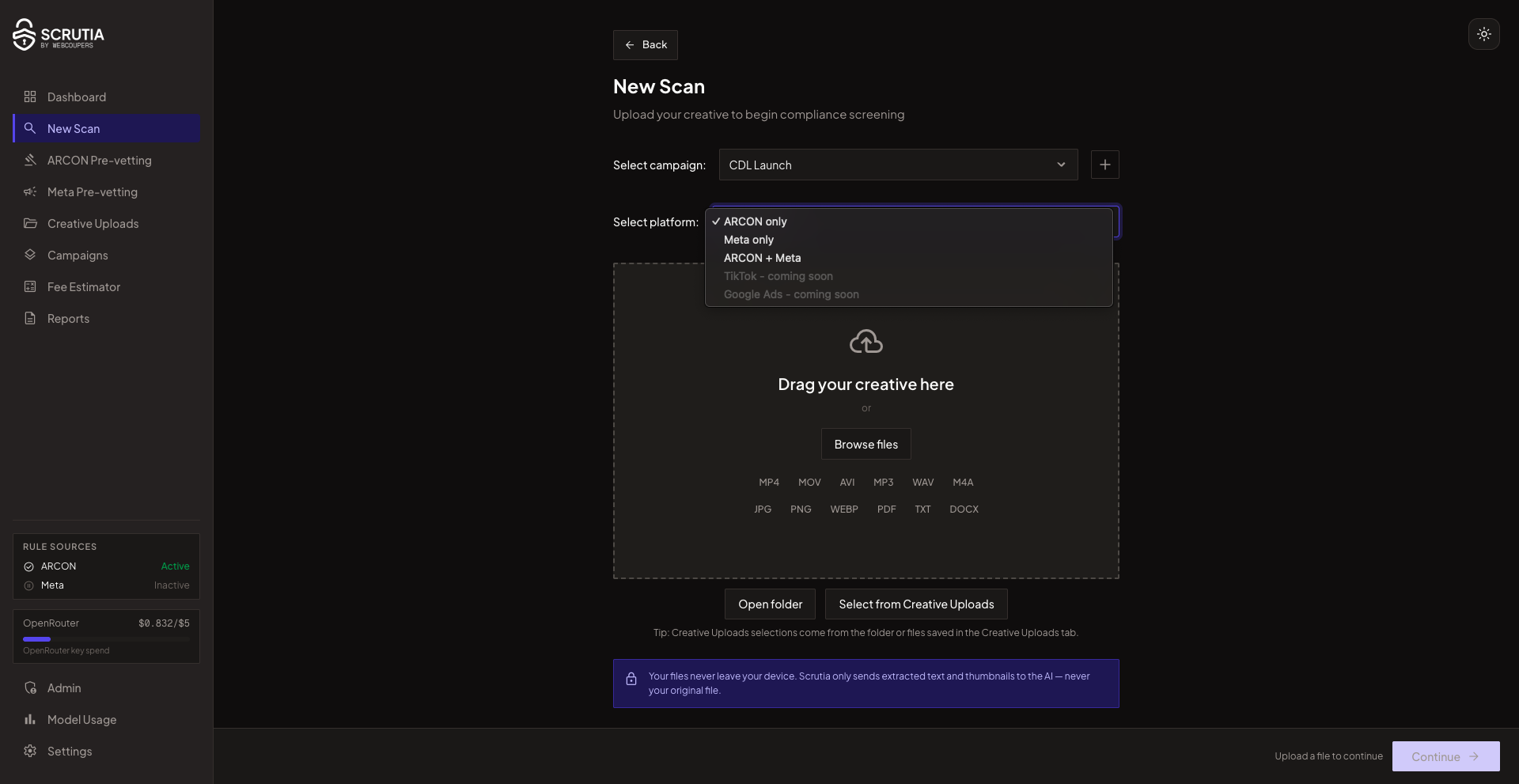This screenshot has width=1519, height=784.
Task: Open ARCON Pre-vetting page
Action: point(107,160)
